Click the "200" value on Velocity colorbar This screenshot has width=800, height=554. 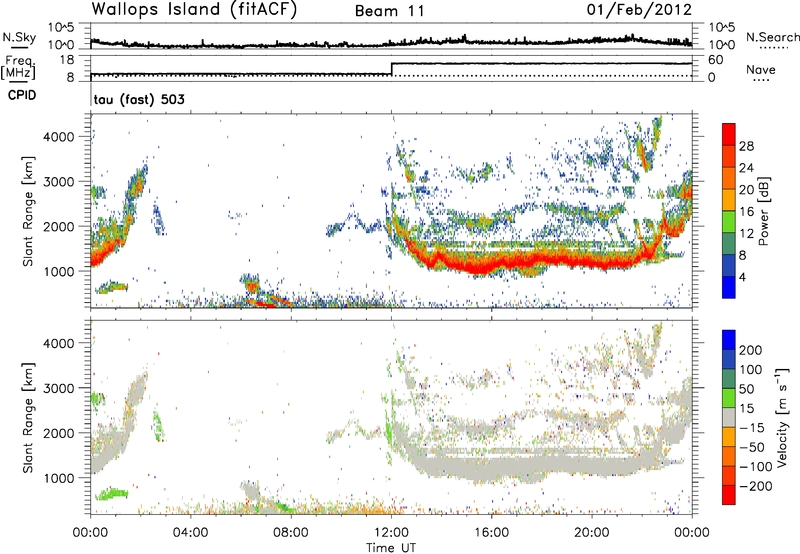coord(751,350)
